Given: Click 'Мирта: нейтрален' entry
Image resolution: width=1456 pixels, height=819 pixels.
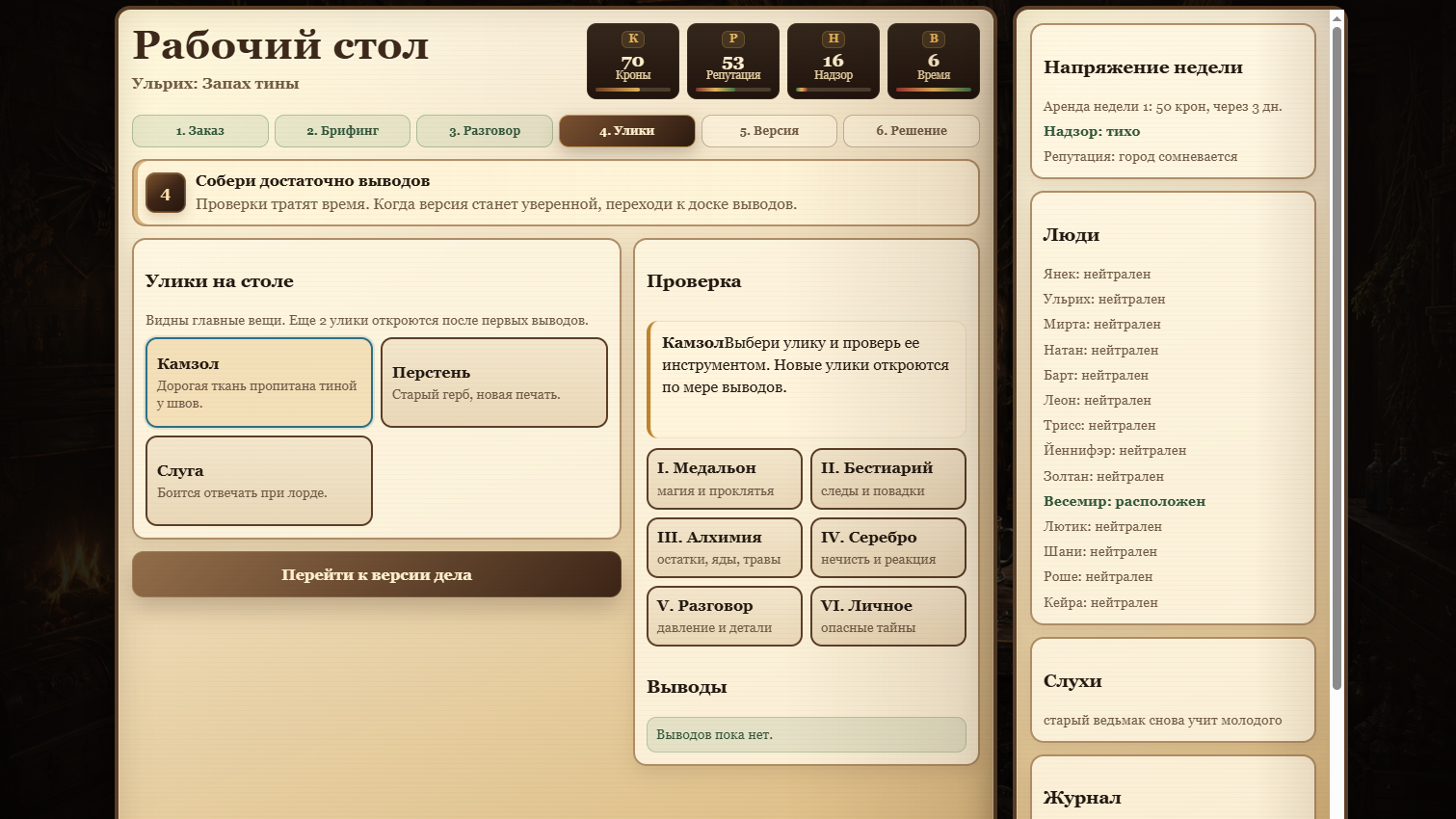Looking at the screenshot, I should pos(1102,324).
